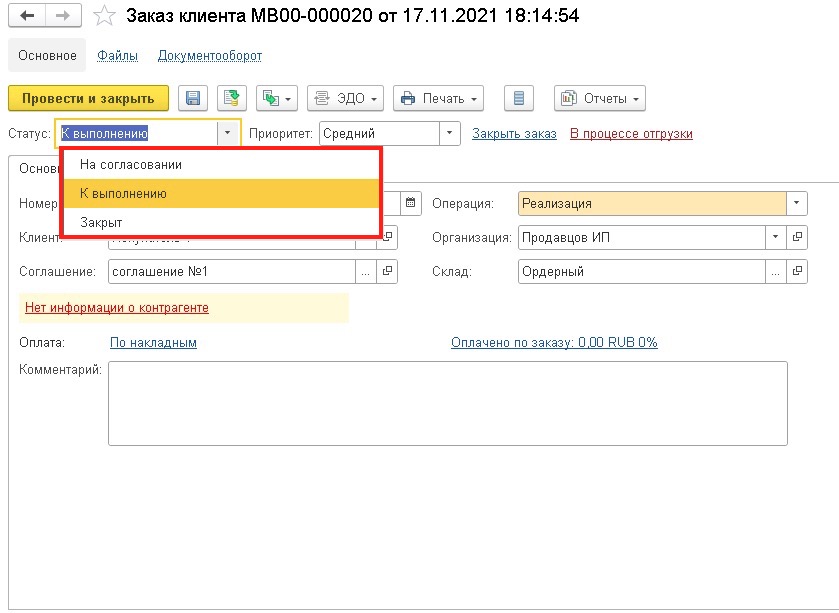Click the Закрыть заказ link
Viewport: 839px width, 613px height.
[514, 134]
